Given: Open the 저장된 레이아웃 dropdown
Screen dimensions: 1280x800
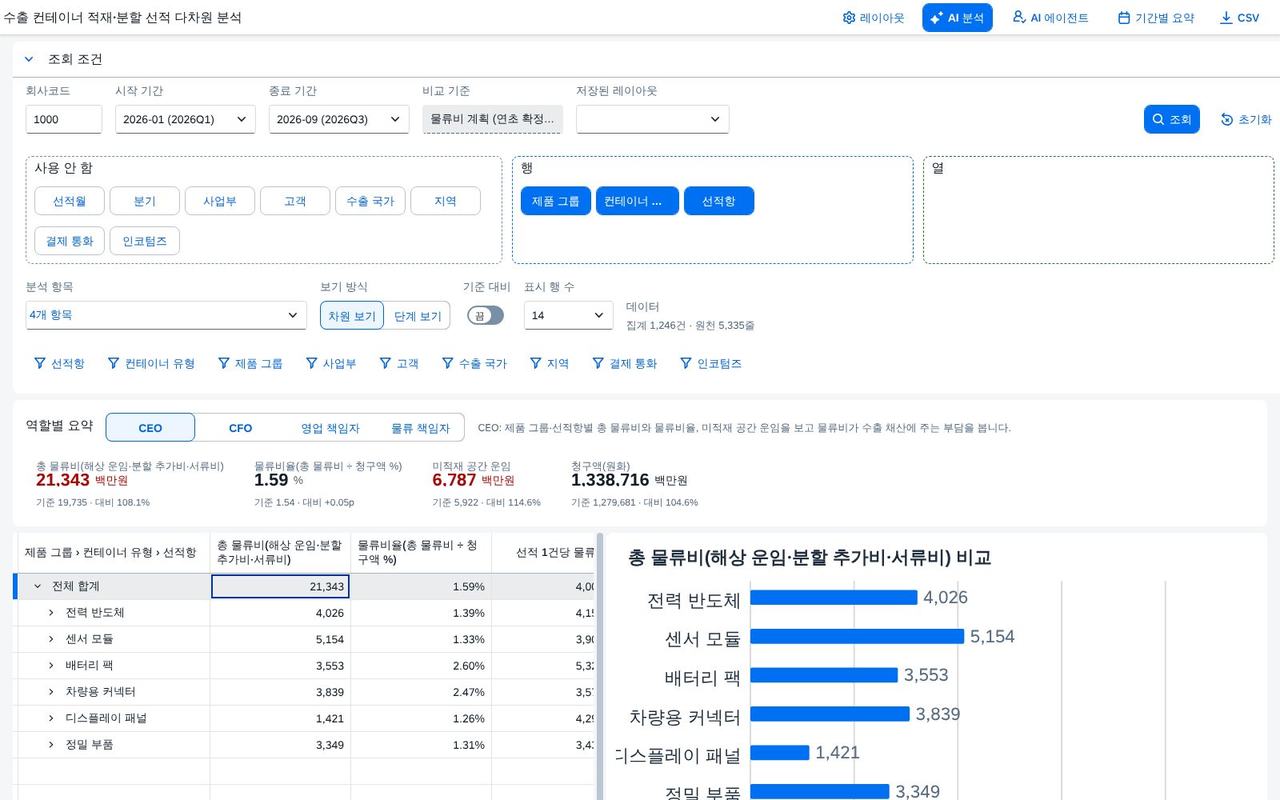Looking at the screenshot, I should pos(652,119).
